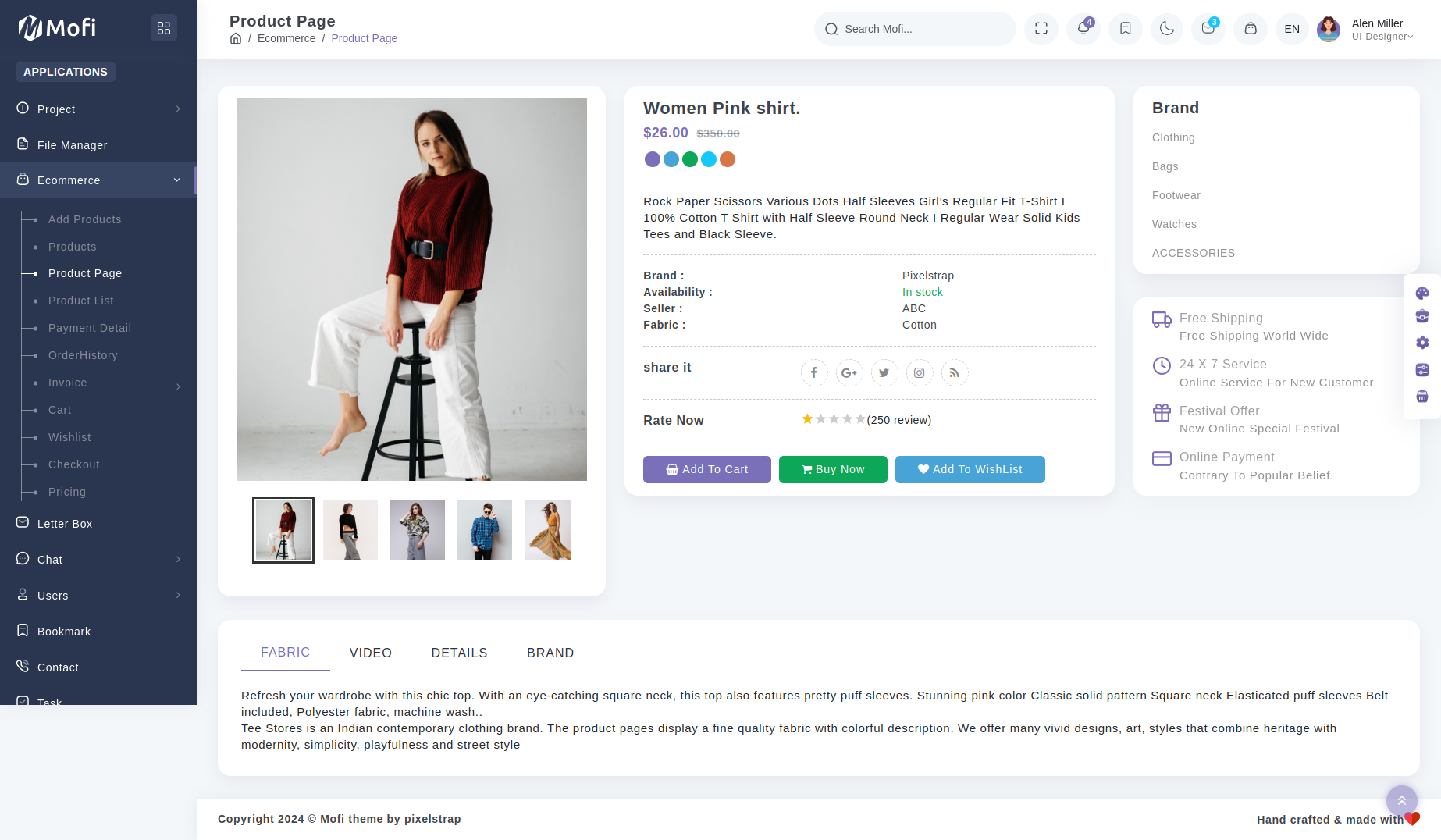The width and height of the screenshot is (1441, 840).
Task: Expand the Project sidebar menu
Action: (98, 109)
